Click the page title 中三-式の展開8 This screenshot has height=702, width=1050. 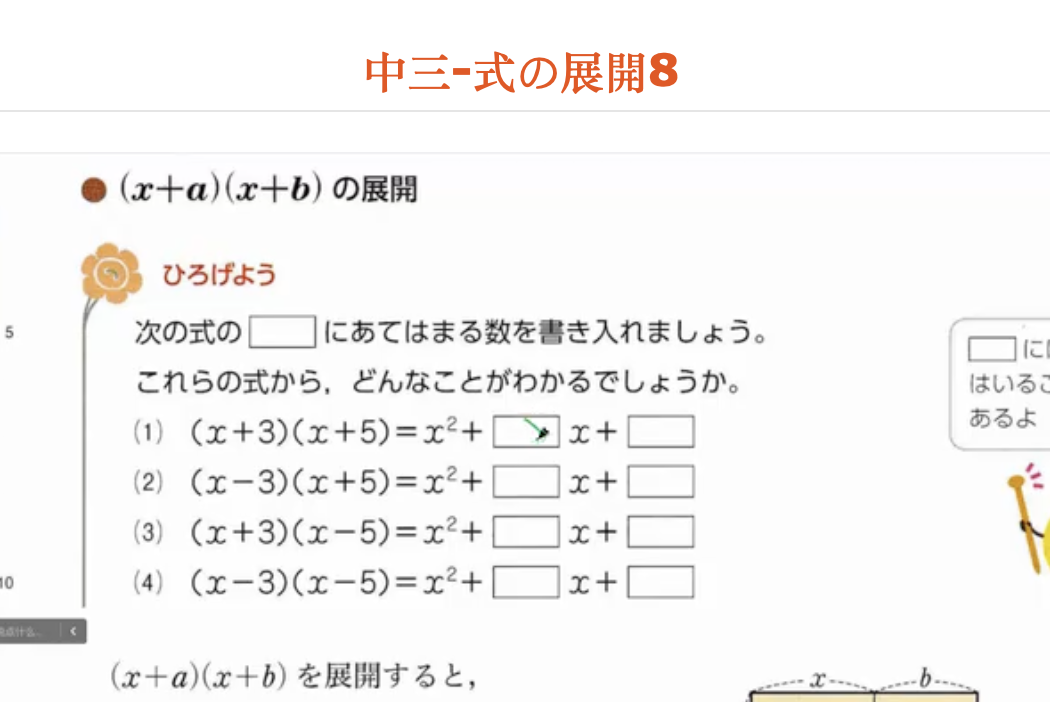[522, 72]
